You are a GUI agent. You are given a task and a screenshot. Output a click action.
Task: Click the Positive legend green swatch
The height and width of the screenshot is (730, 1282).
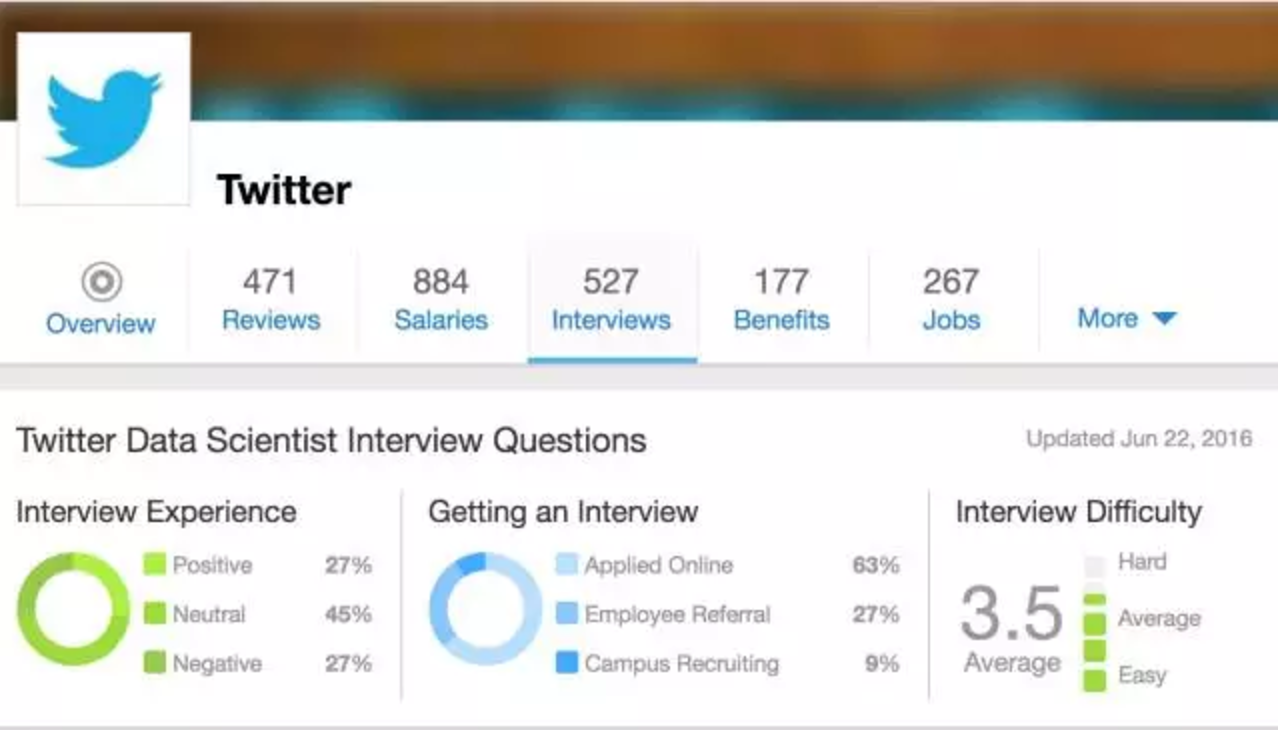(154, 564)
